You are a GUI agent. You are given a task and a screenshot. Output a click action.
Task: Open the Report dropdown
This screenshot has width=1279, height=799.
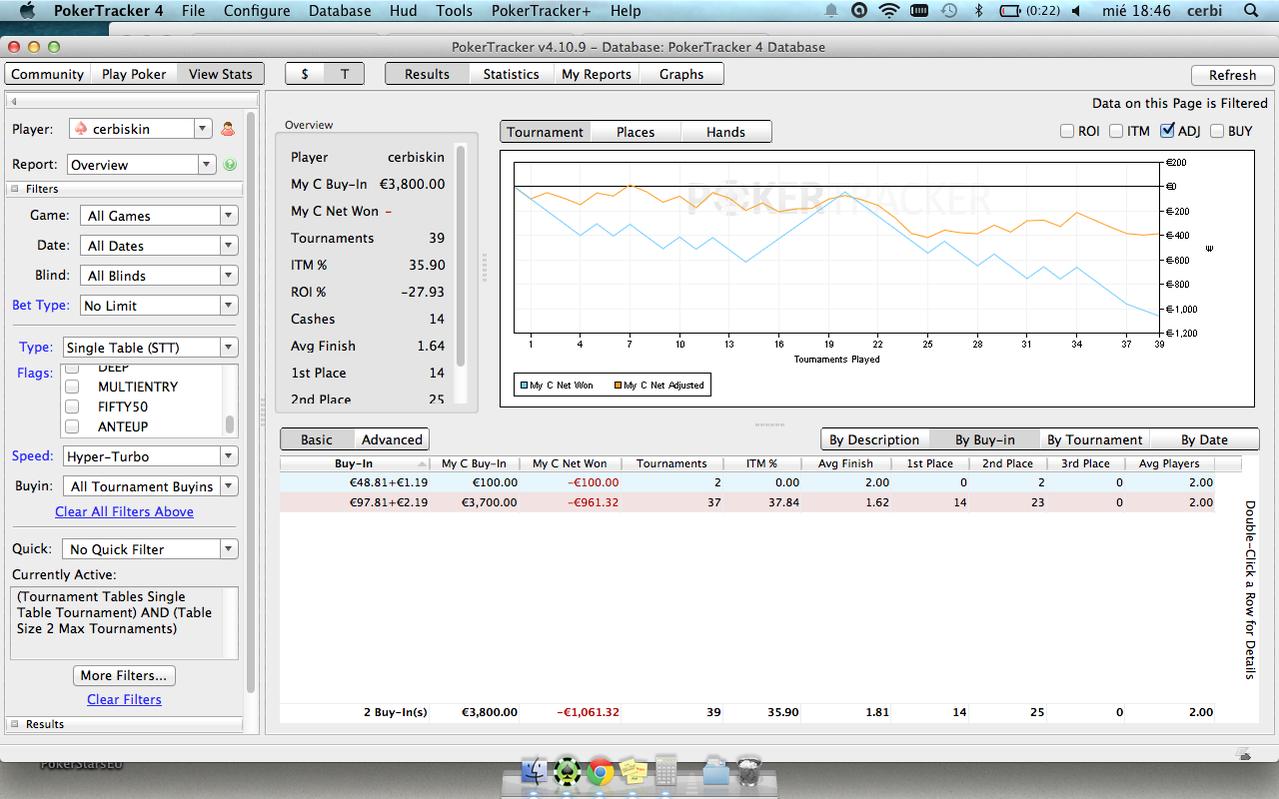pyautogui.click(x=208, y=165)
